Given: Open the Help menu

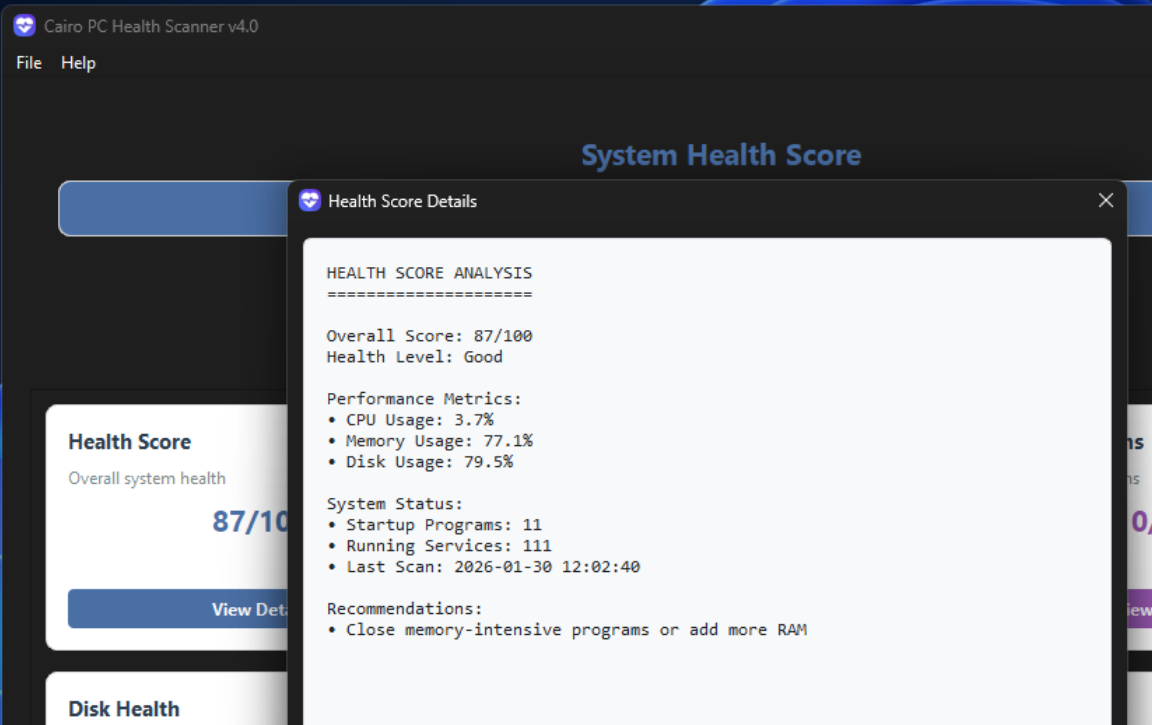Looking at the screenshot, I should pyautogui.click(x=78, y=62).
